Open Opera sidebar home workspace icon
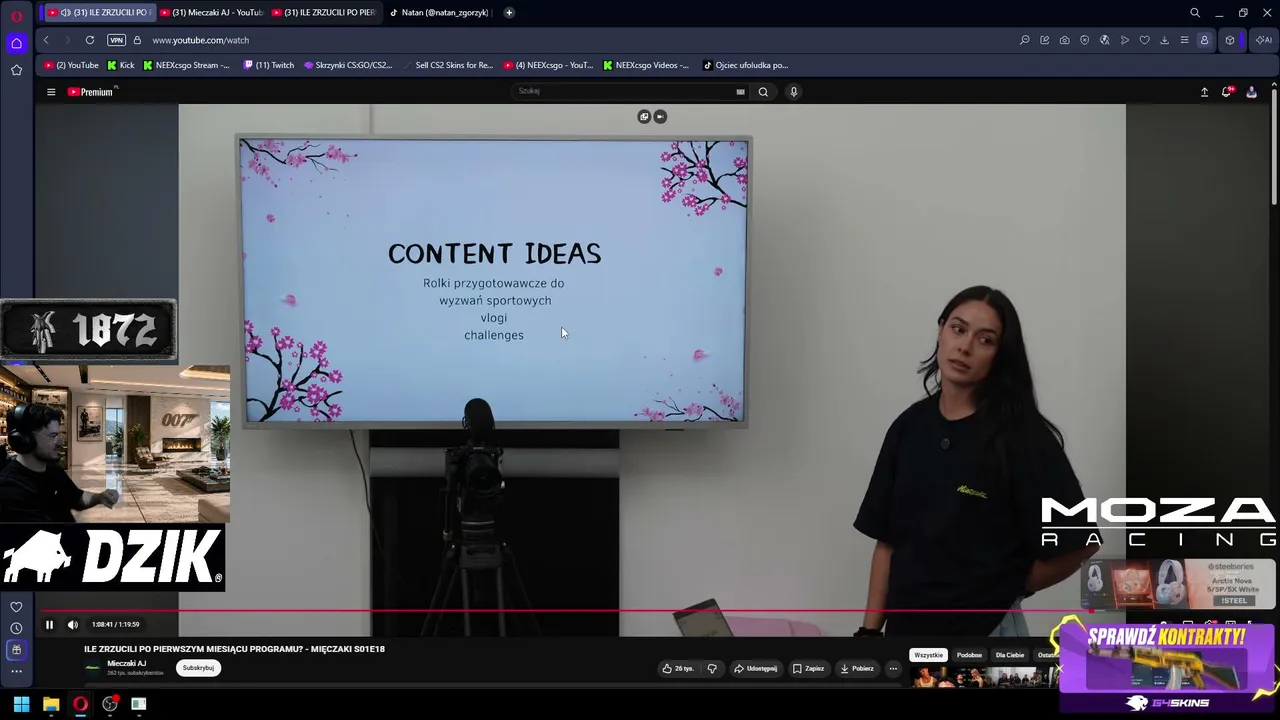 coord(16,43)
